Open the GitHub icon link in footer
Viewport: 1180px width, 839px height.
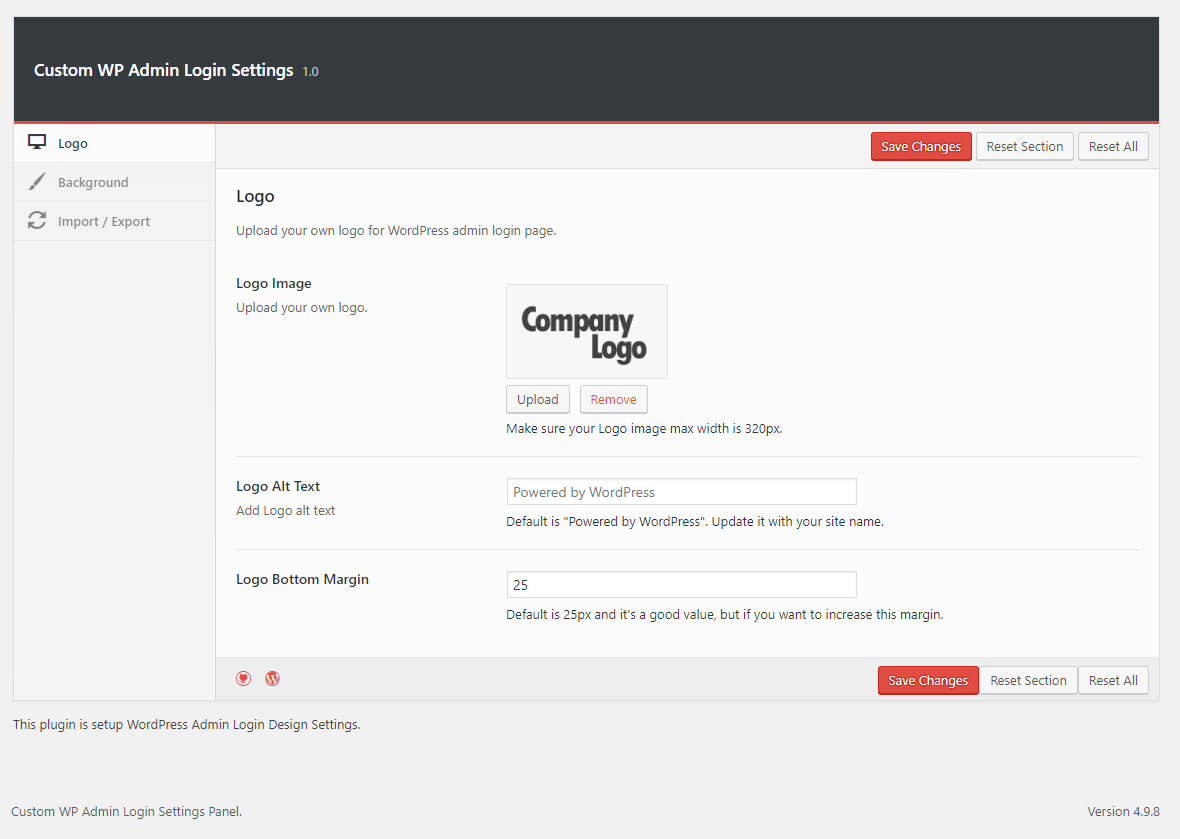pyautogui.click(x=244, y=678)
